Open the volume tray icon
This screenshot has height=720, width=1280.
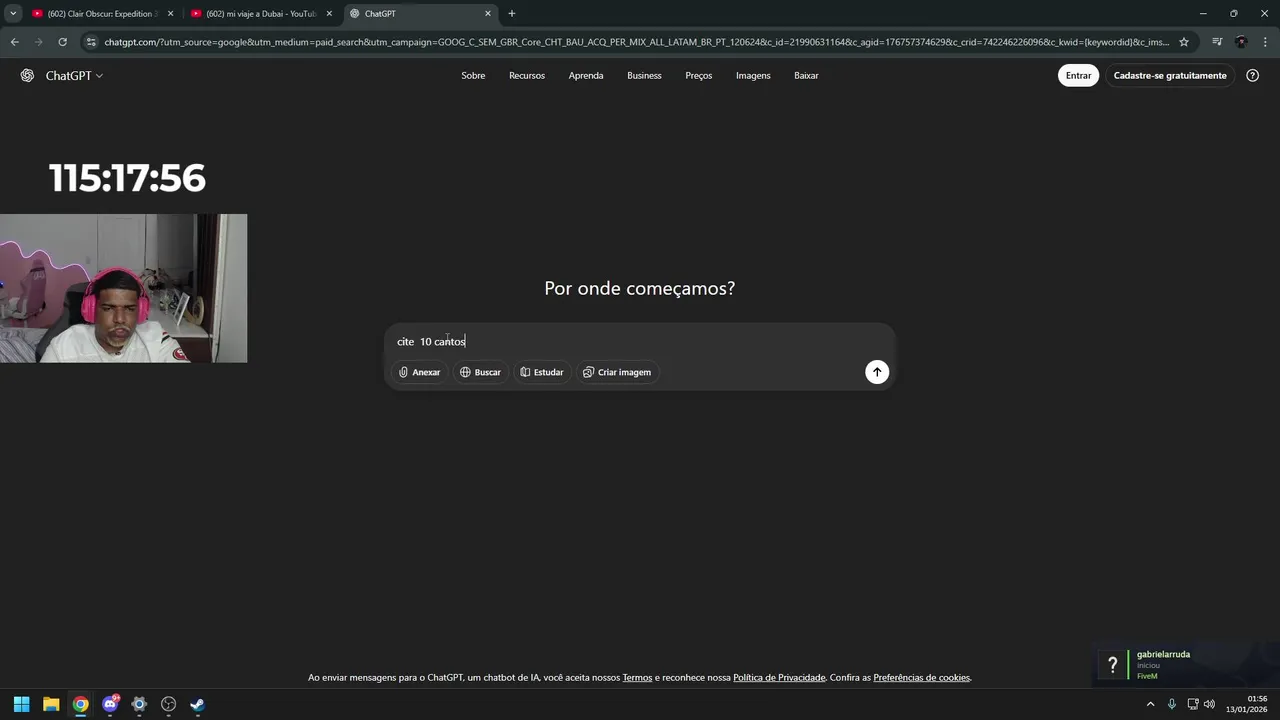1209,704
